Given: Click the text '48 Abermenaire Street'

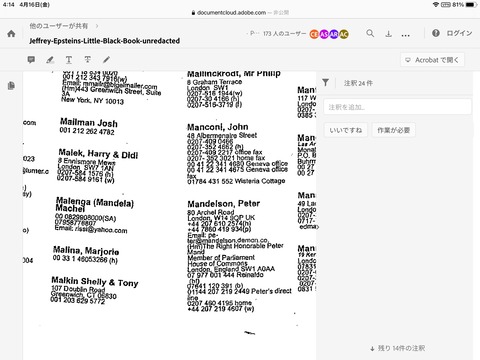Looking at the screenshot, I should [x=222, y=135].
